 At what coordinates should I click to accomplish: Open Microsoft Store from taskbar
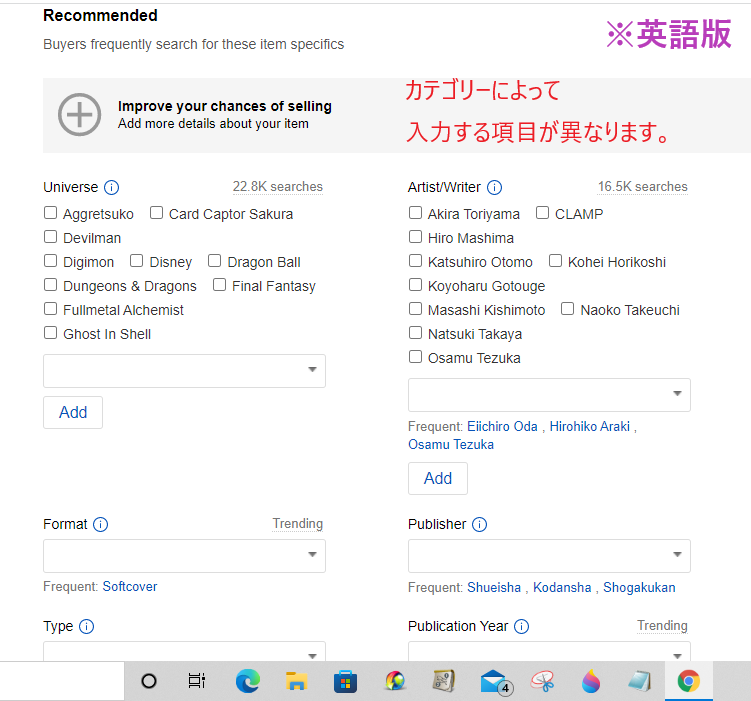click(x=345, y=681)
